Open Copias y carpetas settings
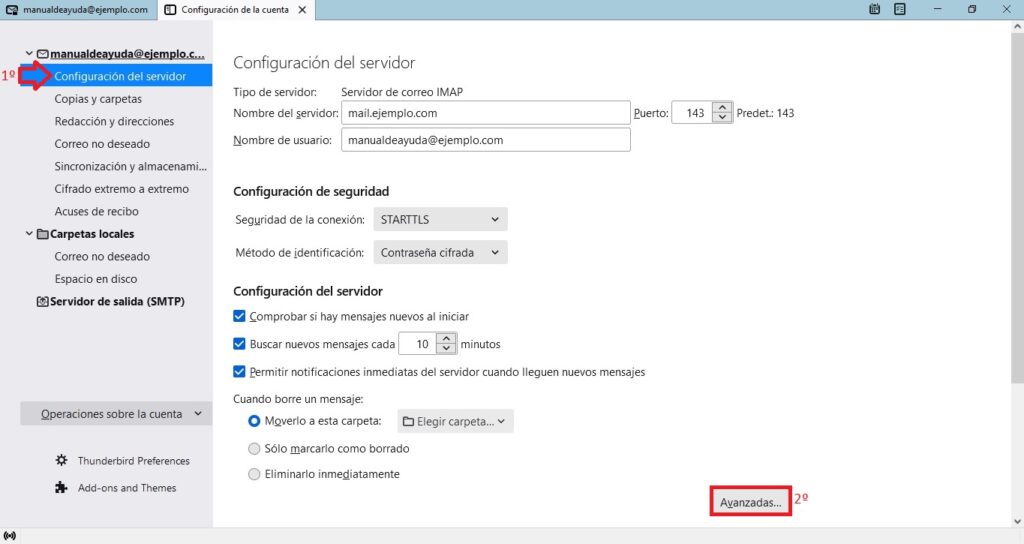The width and height of the screenshot is (1024, 544). point(98,99)
